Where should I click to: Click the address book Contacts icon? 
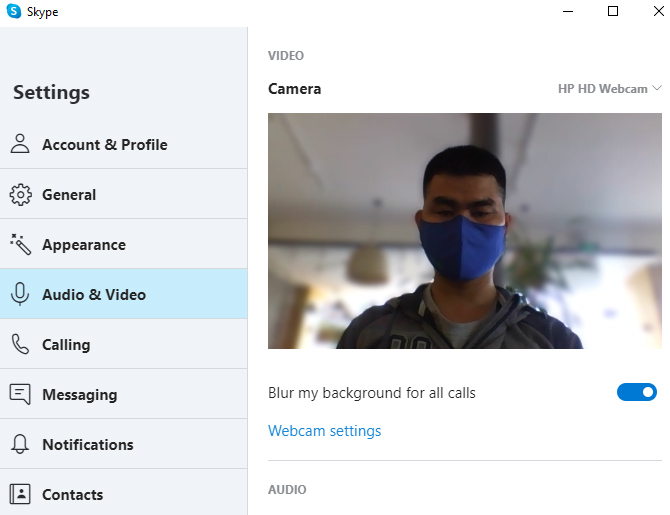(20, 494)
